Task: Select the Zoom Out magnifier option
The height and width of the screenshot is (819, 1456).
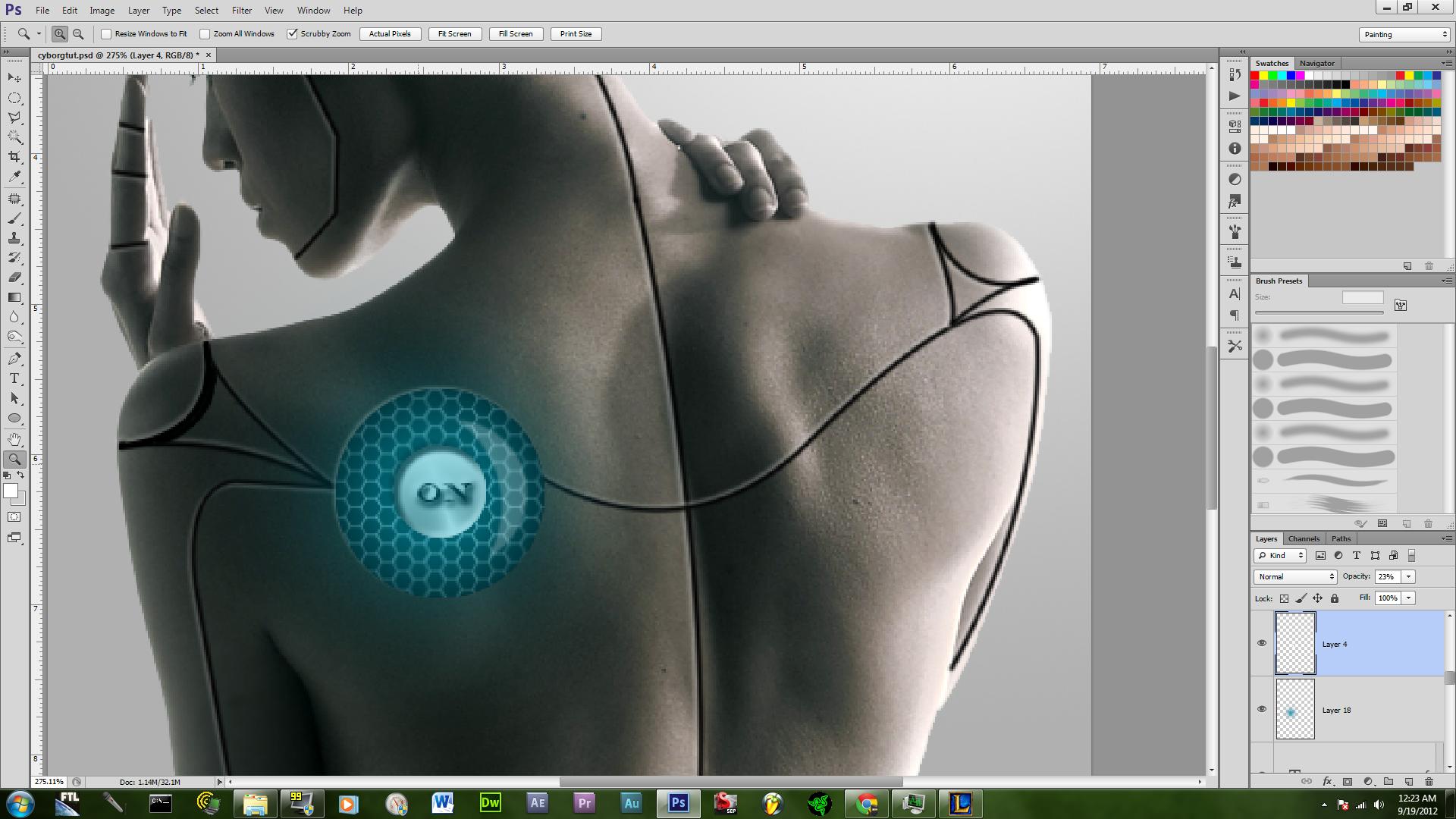Action: pos(78,34)
